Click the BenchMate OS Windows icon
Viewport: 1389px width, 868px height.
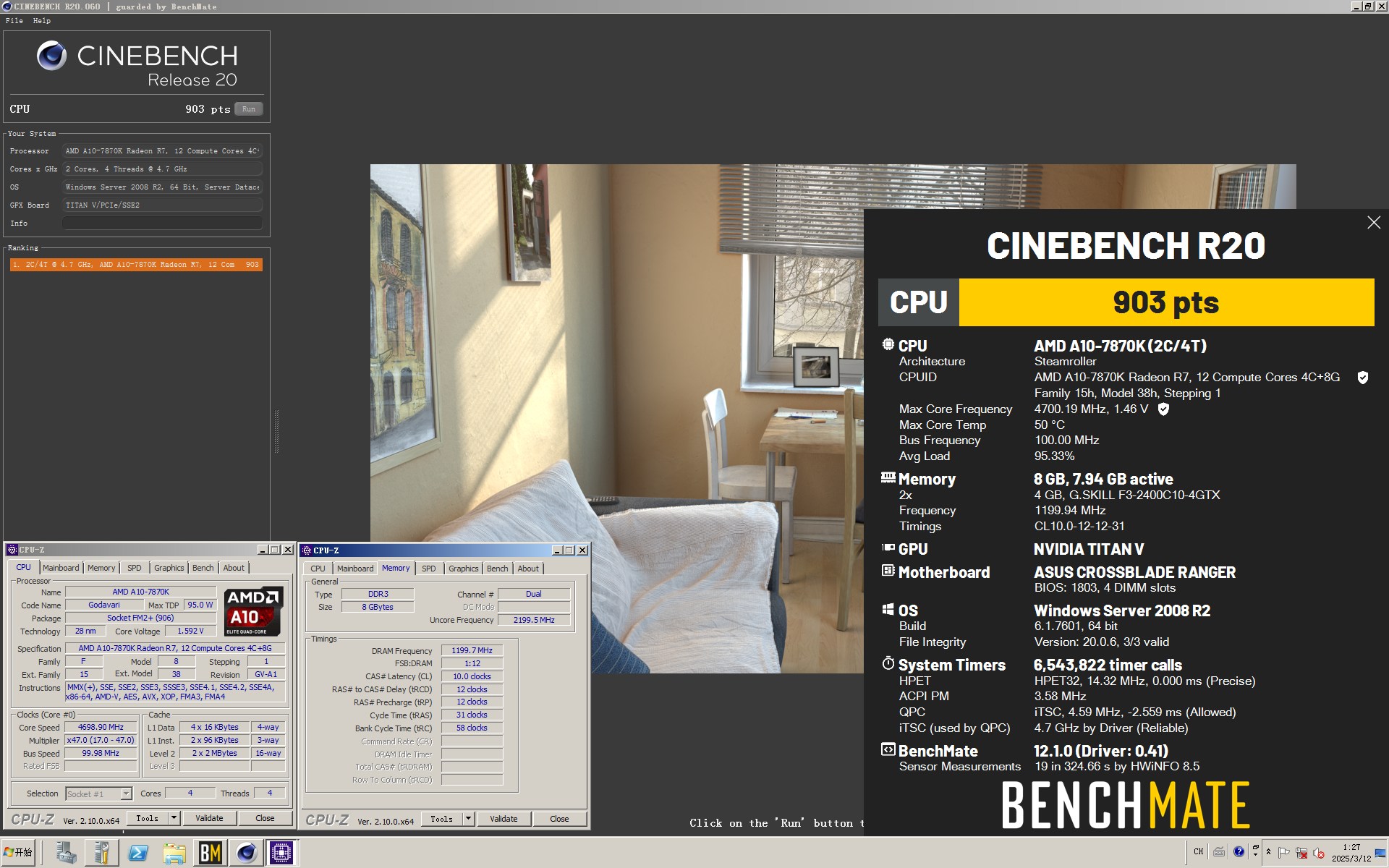(x=888, y=609)
